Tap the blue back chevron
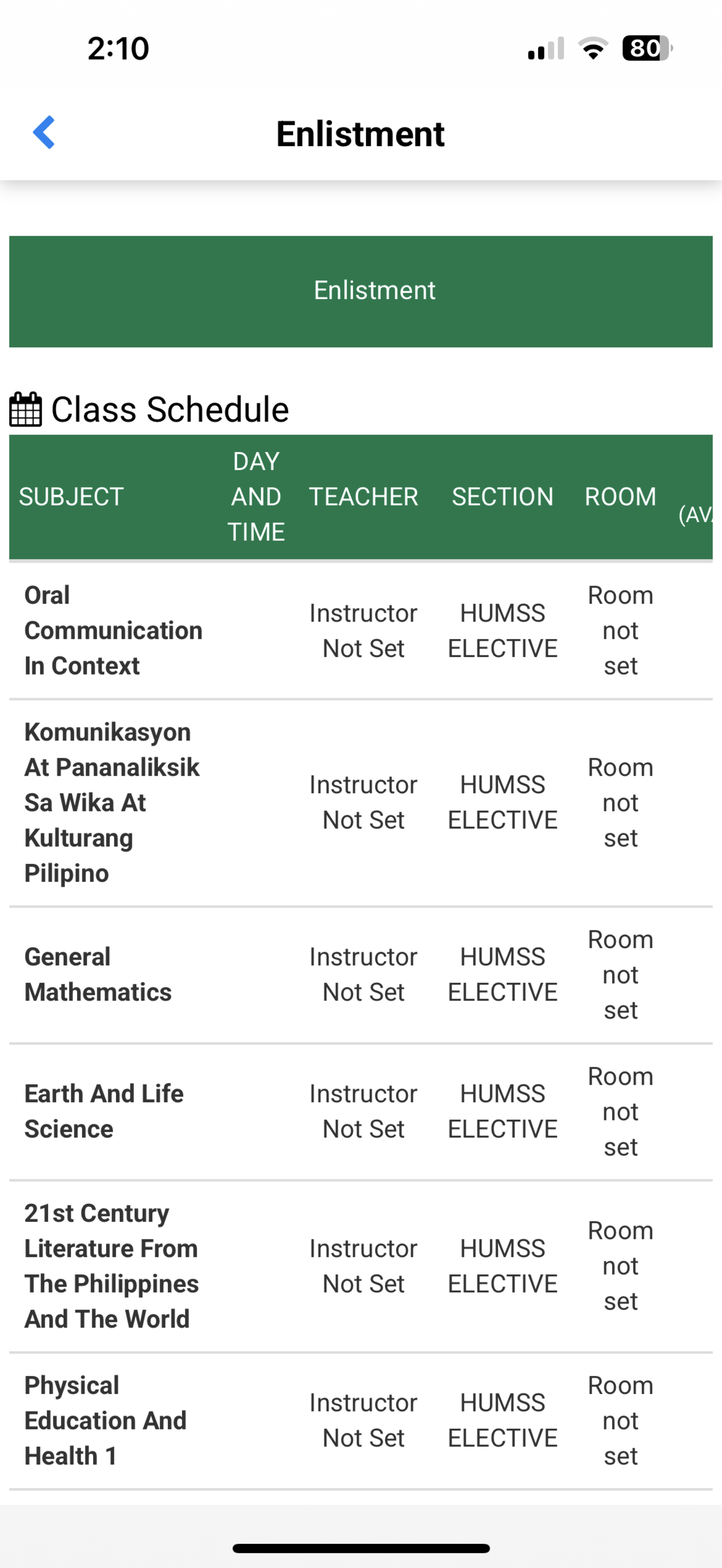The height and width of the screenshot is (1568, 722). point(44,132)
